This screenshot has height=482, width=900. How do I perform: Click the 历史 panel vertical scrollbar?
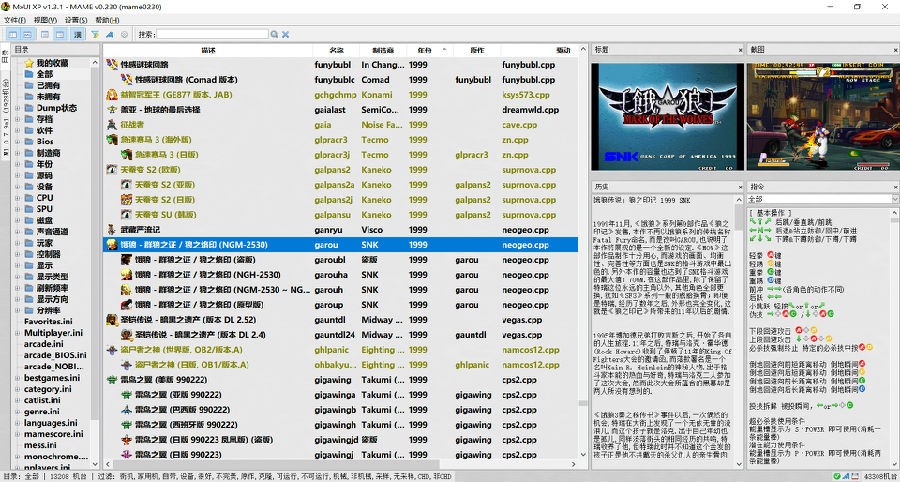point(739,332)
